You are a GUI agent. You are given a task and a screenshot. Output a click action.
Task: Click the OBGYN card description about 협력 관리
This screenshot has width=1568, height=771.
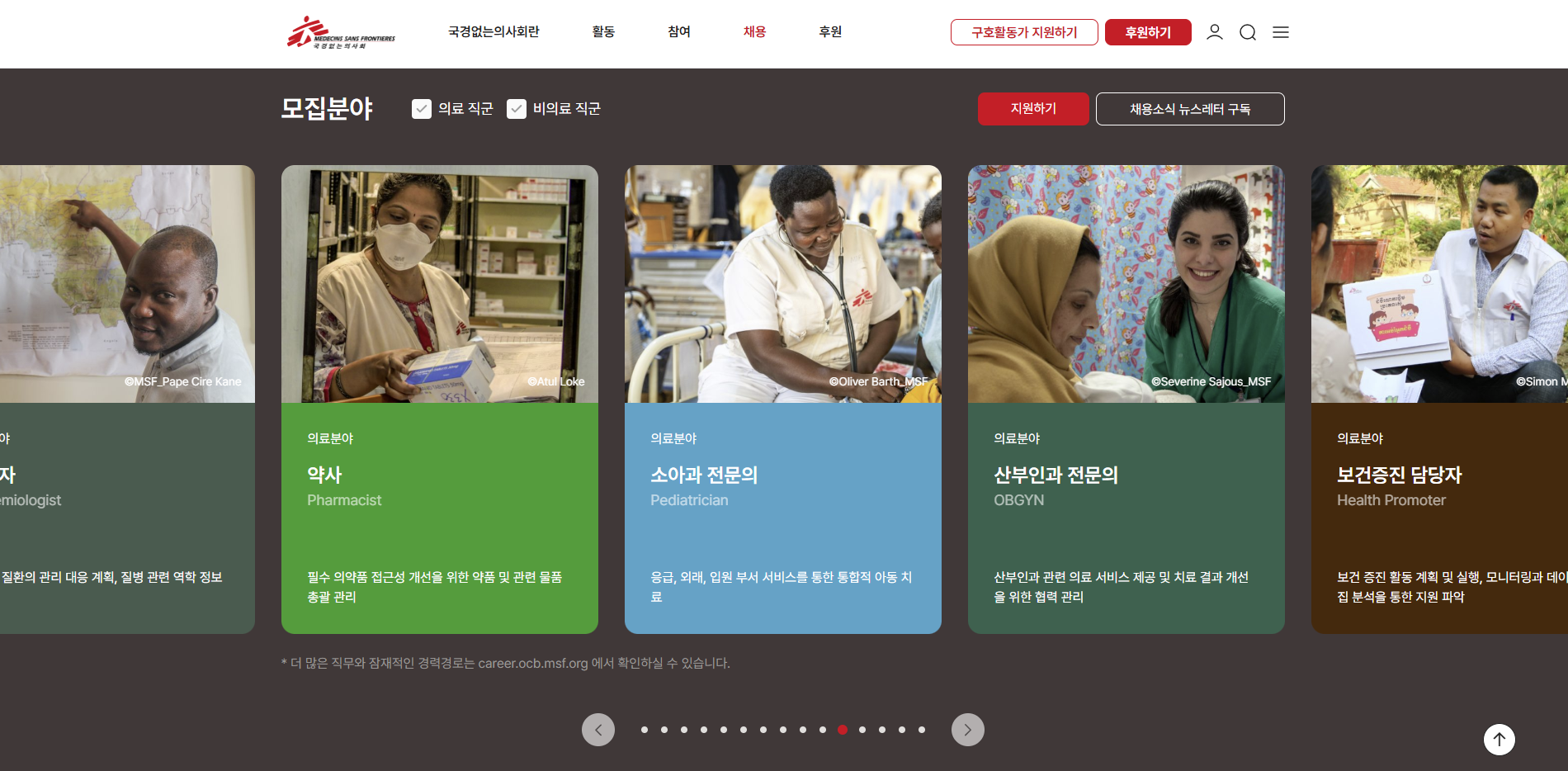click(1121, 587)
